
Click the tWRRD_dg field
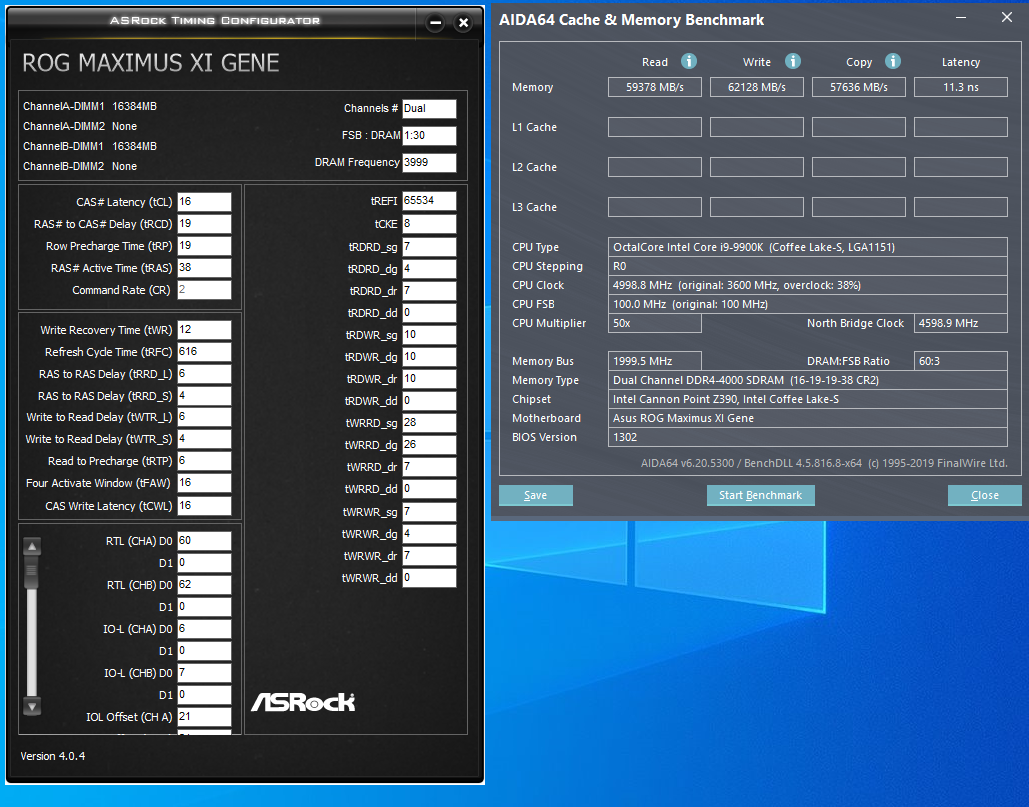click(x=429, y=445)
